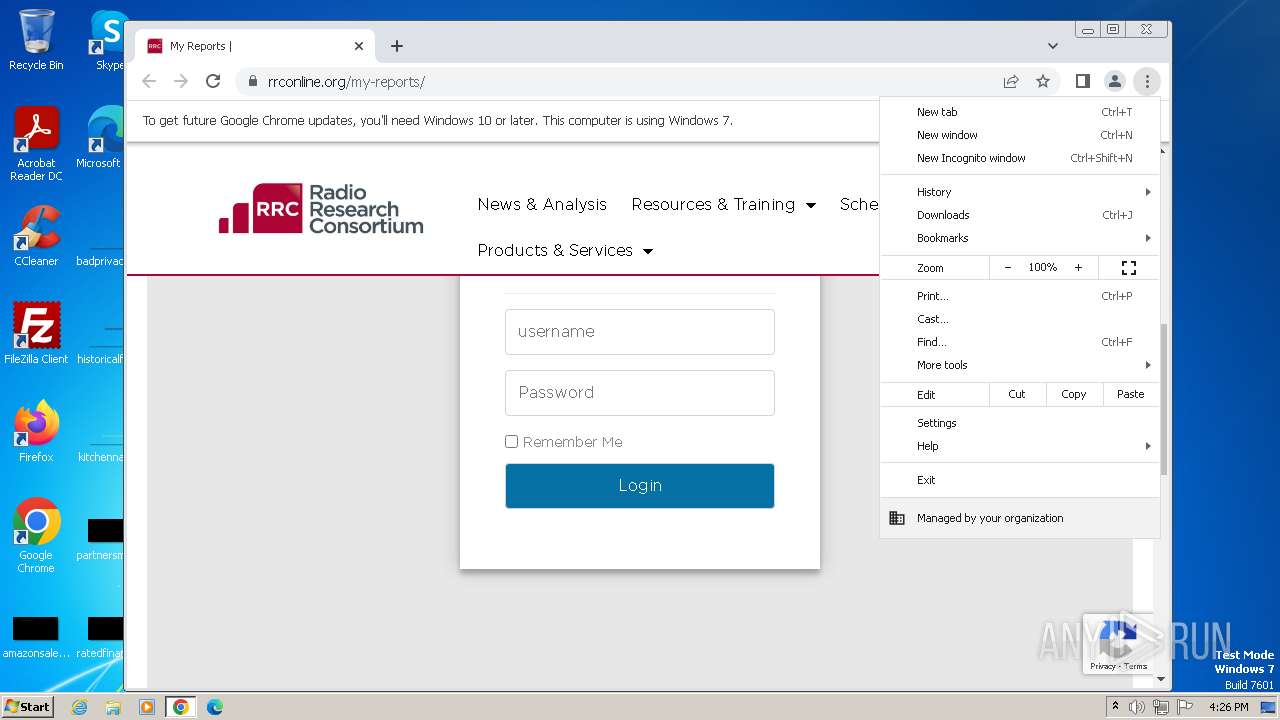Image resolution: width=1280 pixels, height=720 pixels.
Task: Open CCleaner desktop icon
Action: click(36, 236)
